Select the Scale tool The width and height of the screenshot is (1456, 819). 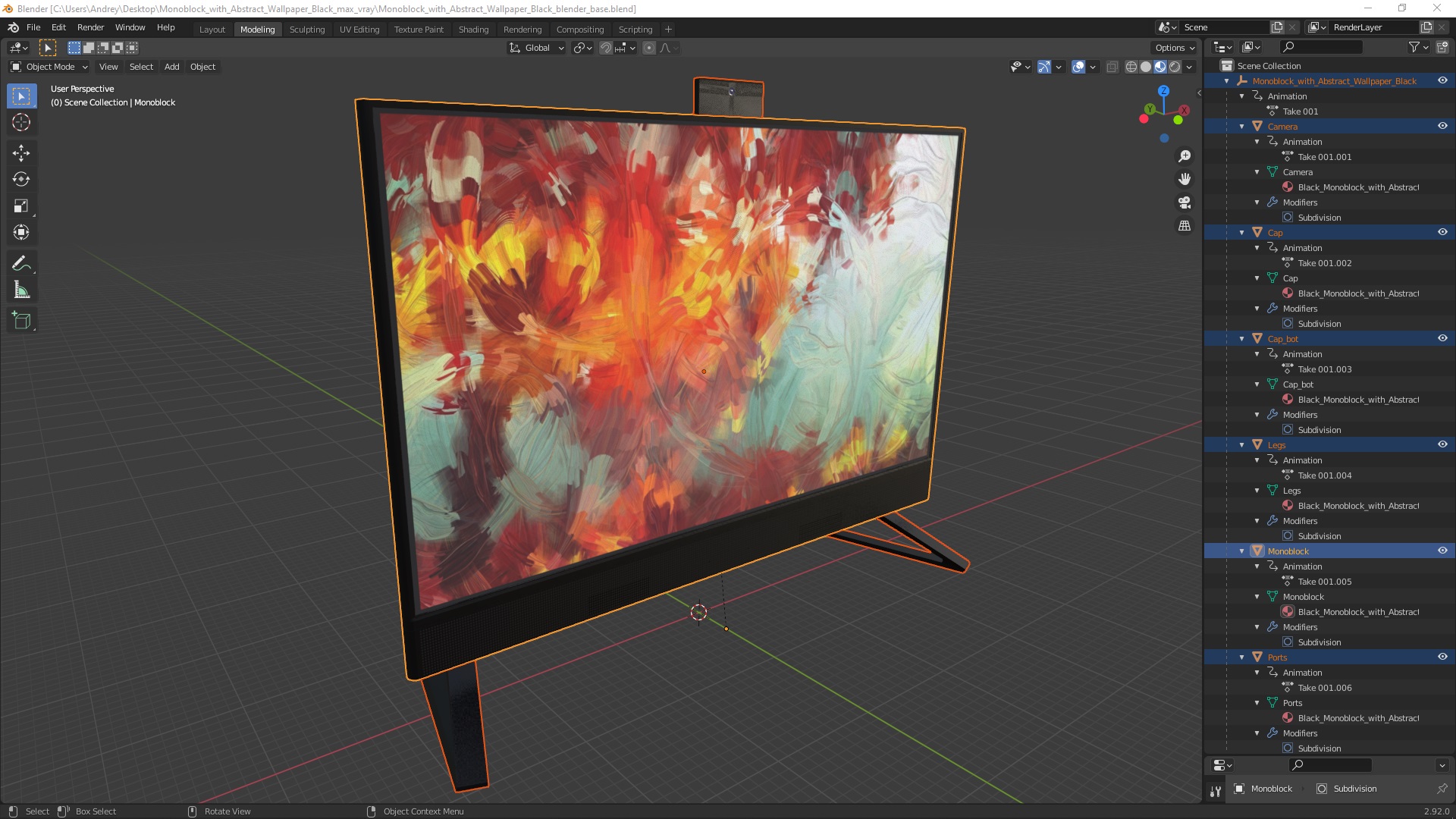21,206
